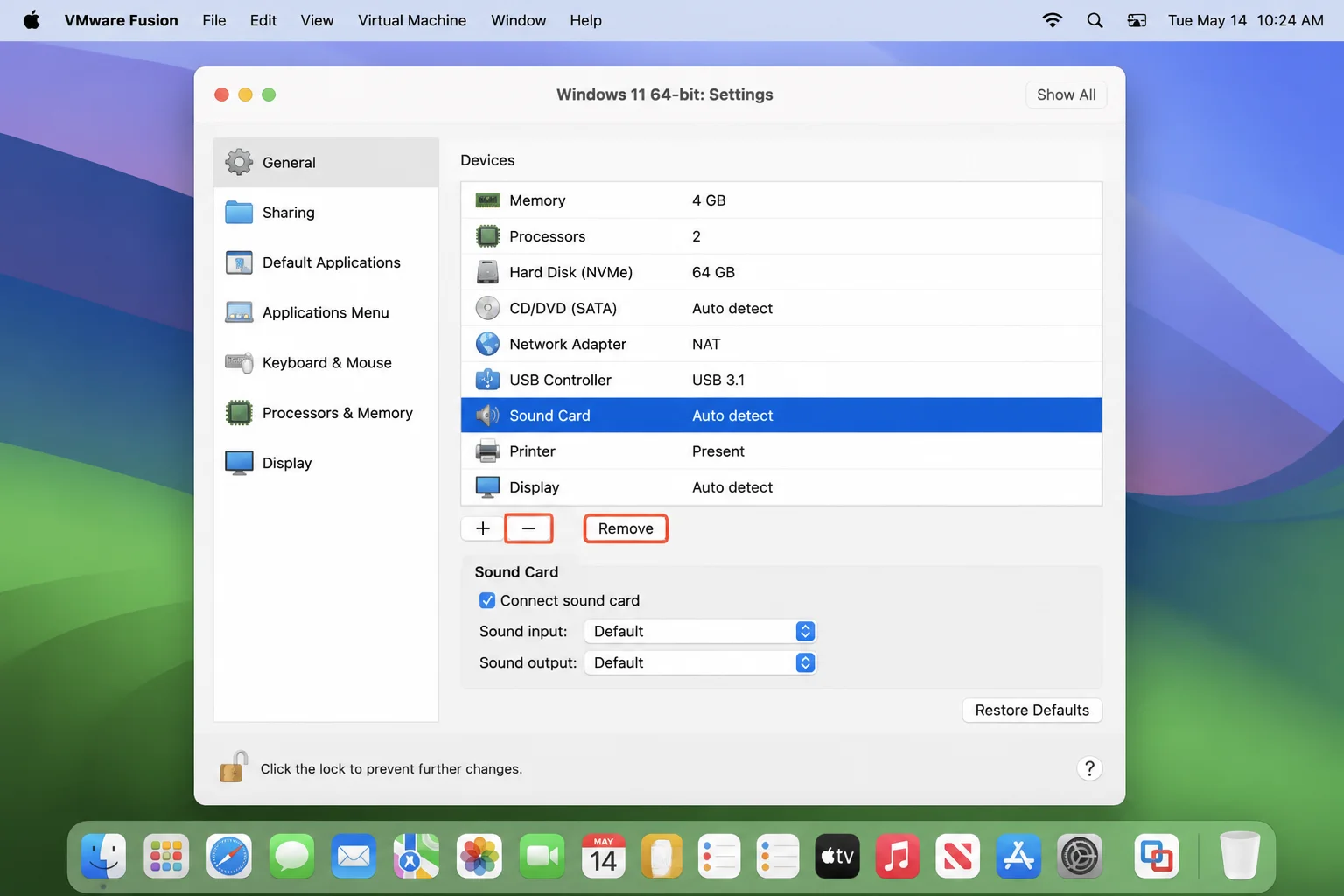Open Messages from the Dock
Viewport: 1344px width, 896px height.
tap(291, 856)
